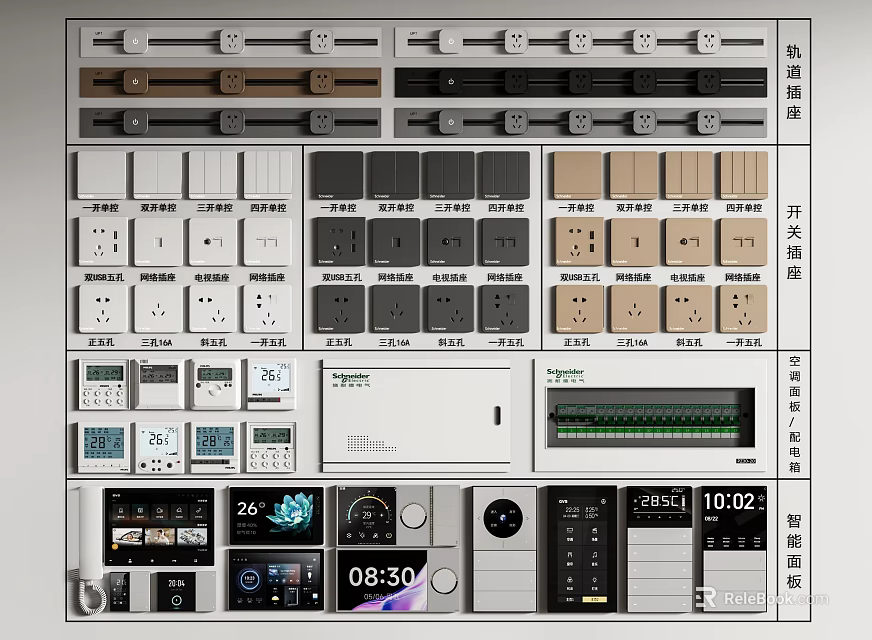Click the ReleBook.com watermark link
Viewport: 872px width, 640px height.
point(762,598)
